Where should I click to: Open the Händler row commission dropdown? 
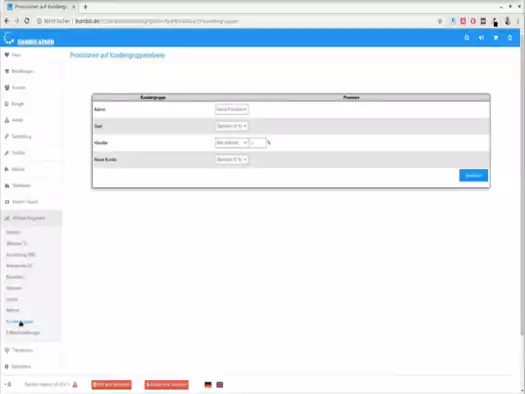pyautogui.click(x=231, y=143)
